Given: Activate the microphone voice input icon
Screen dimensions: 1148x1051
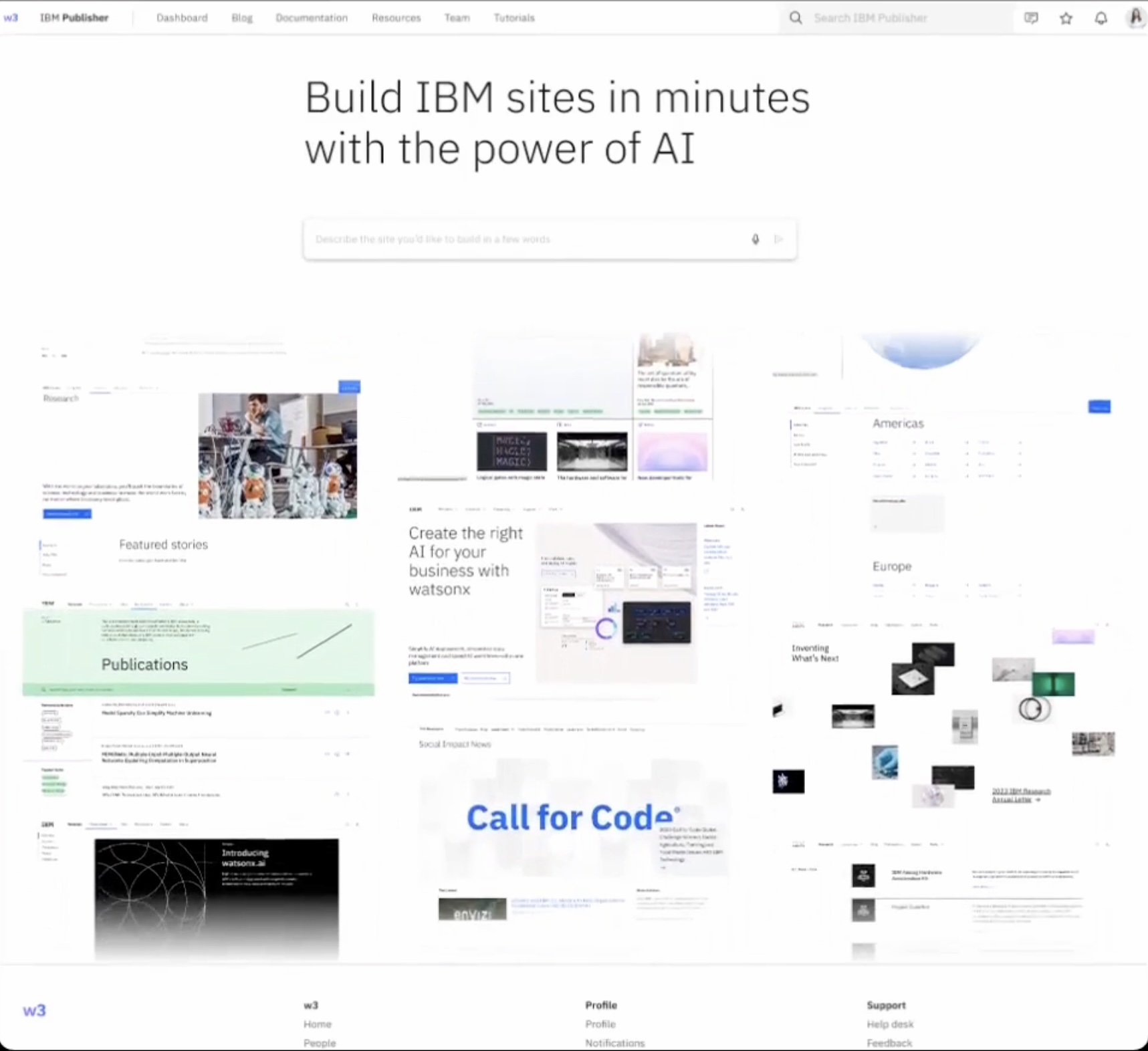Looking at the screenshot, I should pyautogui.click(x=756, y=239).
